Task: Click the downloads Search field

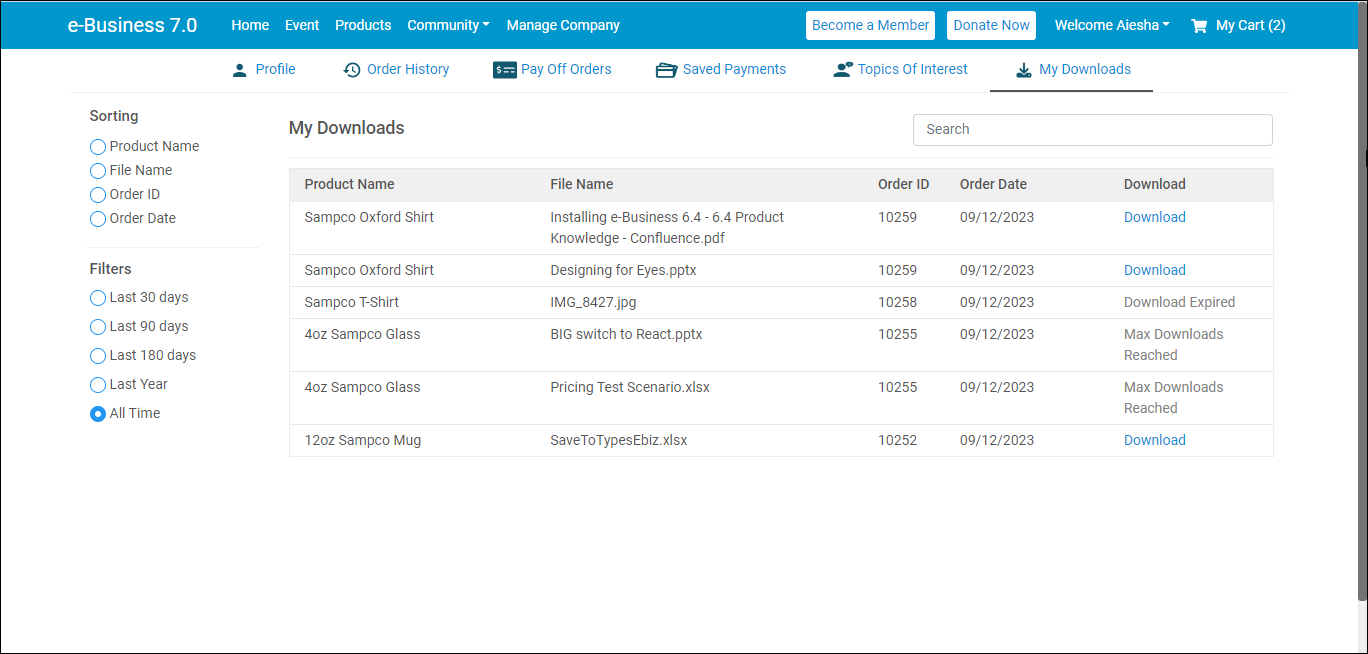Action: (x=1092, y=129)
